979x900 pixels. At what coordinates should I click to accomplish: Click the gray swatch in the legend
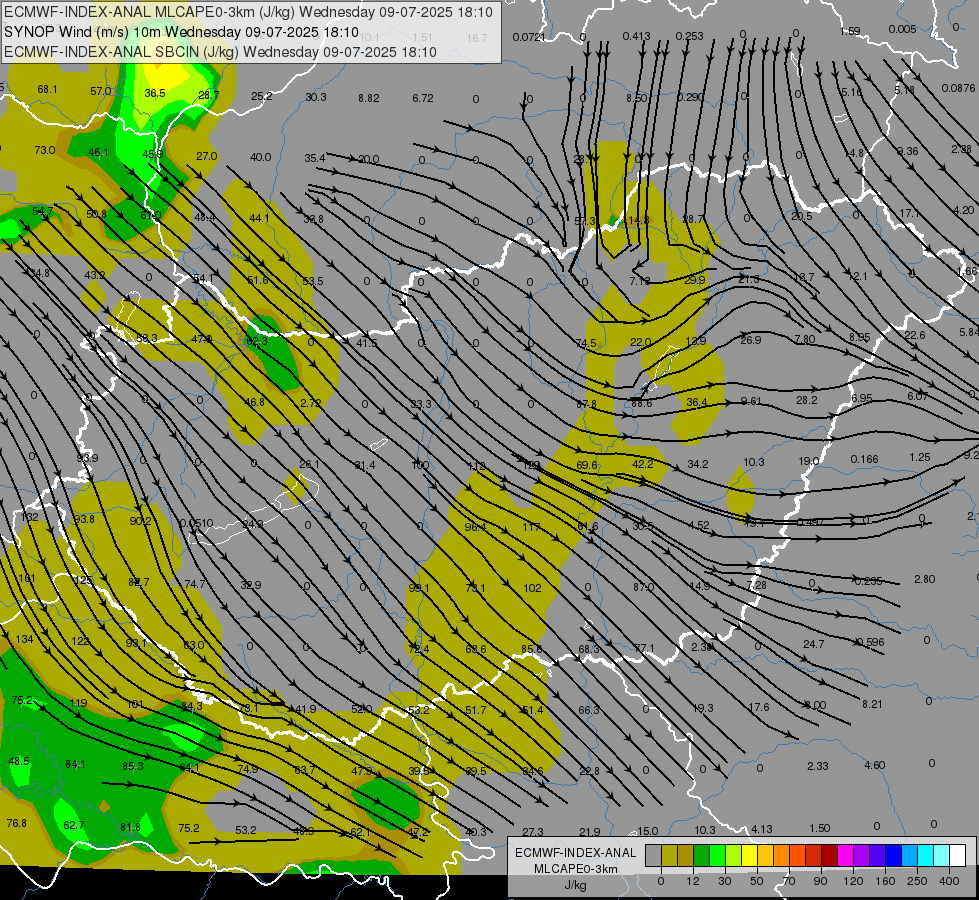pos(653,855)
